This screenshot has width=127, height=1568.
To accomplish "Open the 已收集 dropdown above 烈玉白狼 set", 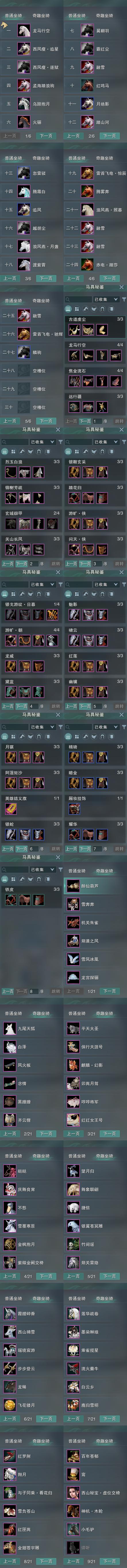I will 42,442.
